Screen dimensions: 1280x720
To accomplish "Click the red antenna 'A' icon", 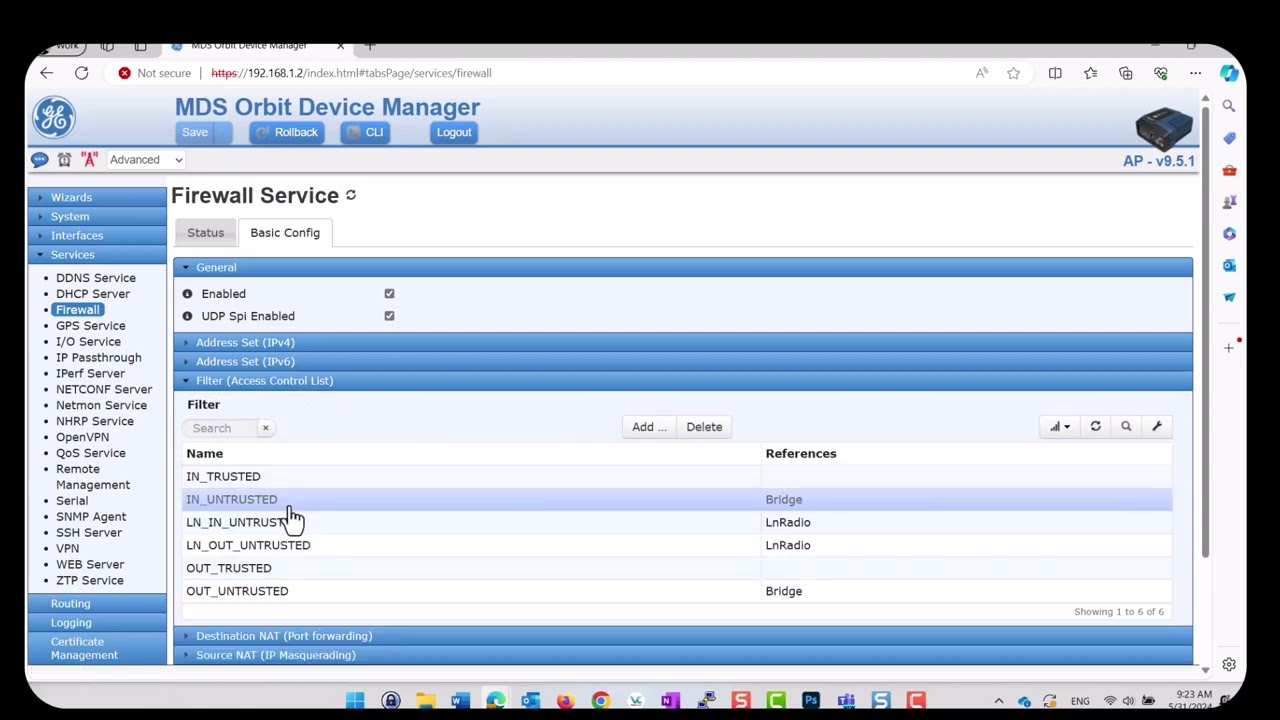I will click(x=89, y=160).
